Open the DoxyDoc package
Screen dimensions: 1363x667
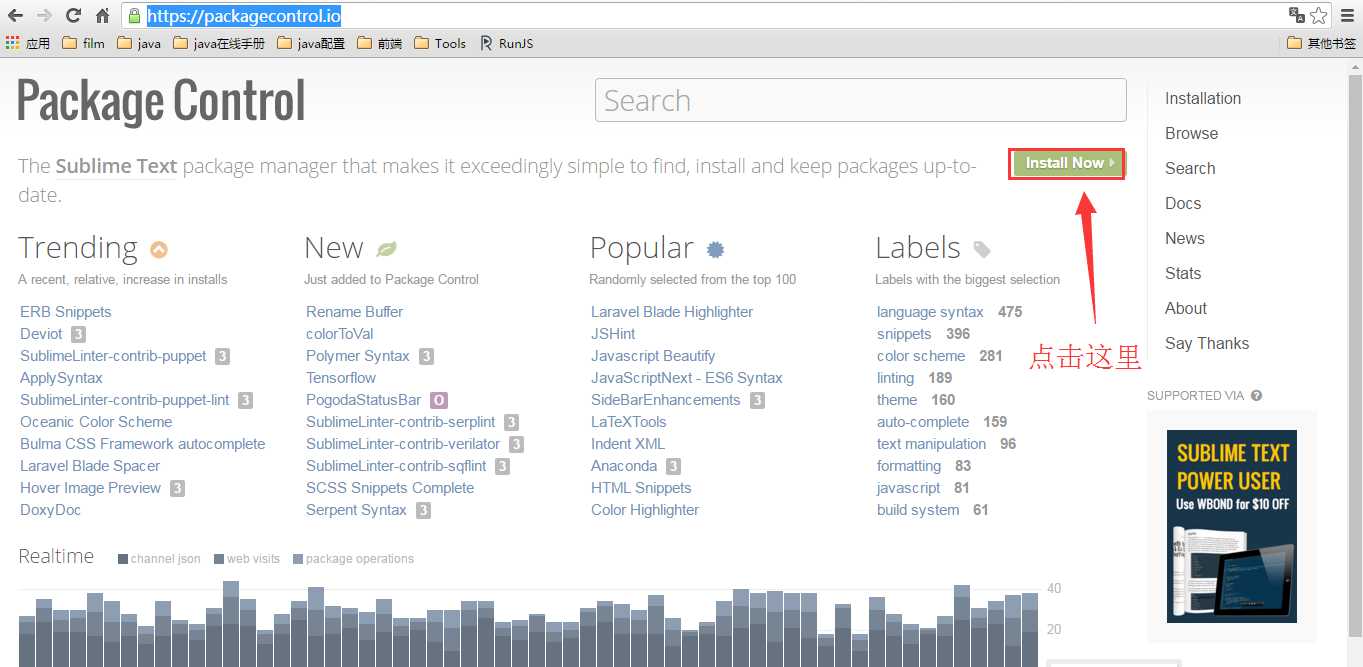point(50,510)
